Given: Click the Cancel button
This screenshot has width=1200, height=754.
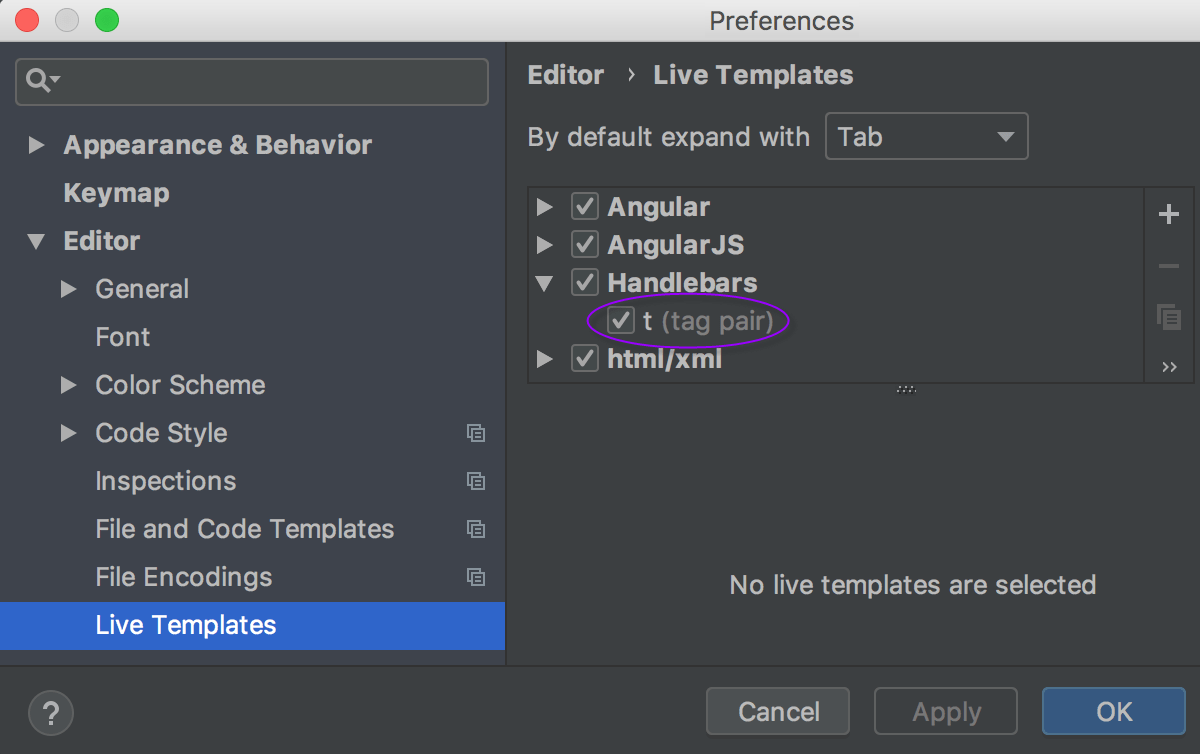Looking at the screenshot, I should 777,711.
